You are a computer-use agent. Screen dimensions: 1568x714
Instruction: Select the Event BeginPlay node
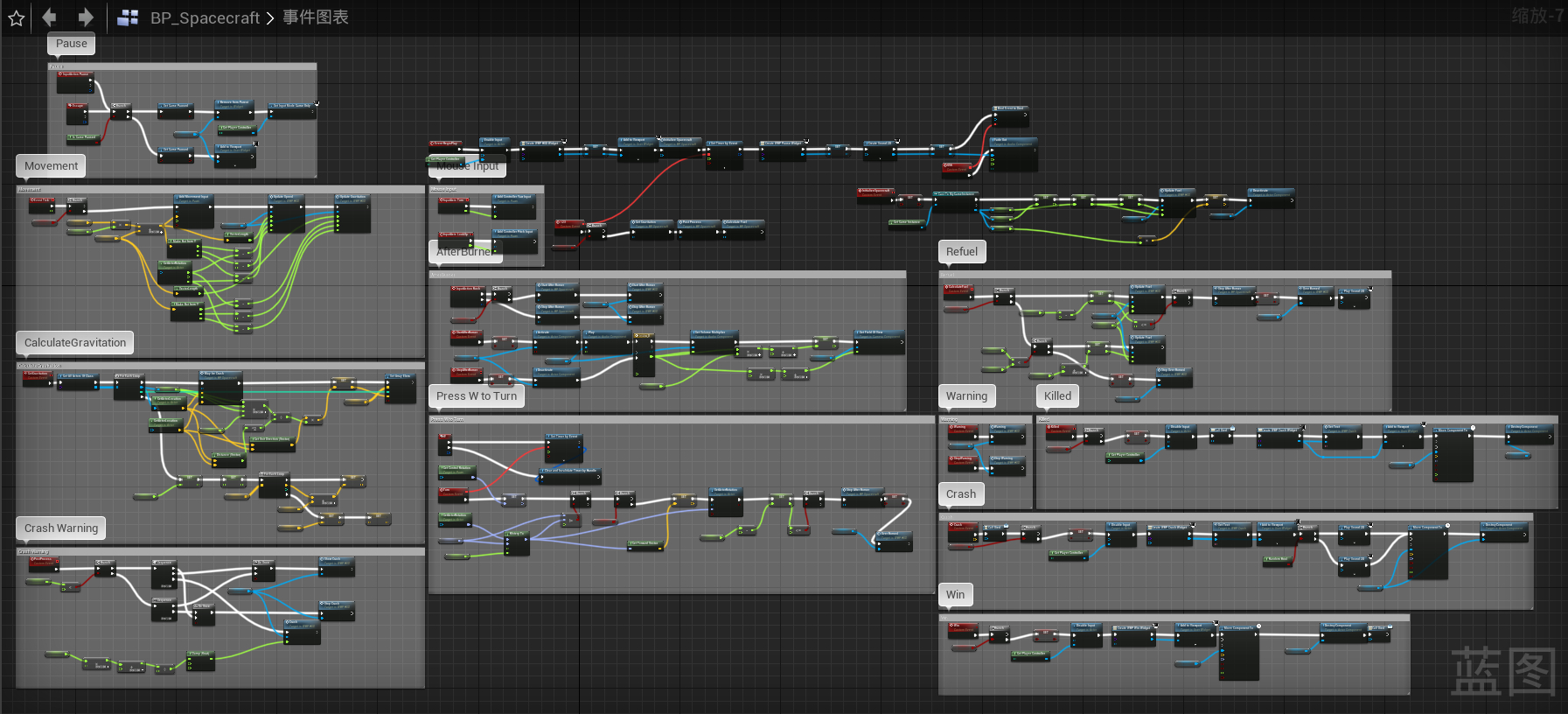(445, 143)
